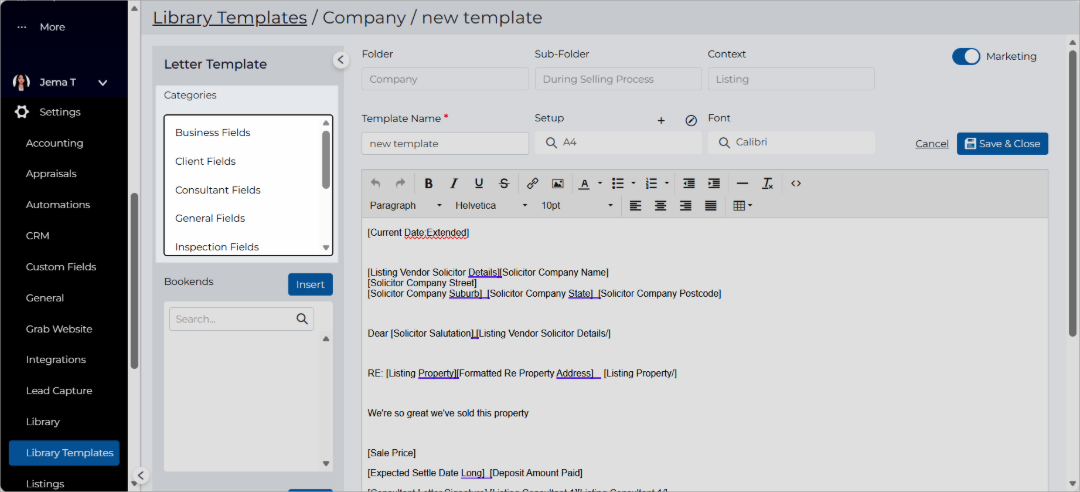Insert a numbered list
This screenshot has height=492, width=1080.
coord(652,183)
